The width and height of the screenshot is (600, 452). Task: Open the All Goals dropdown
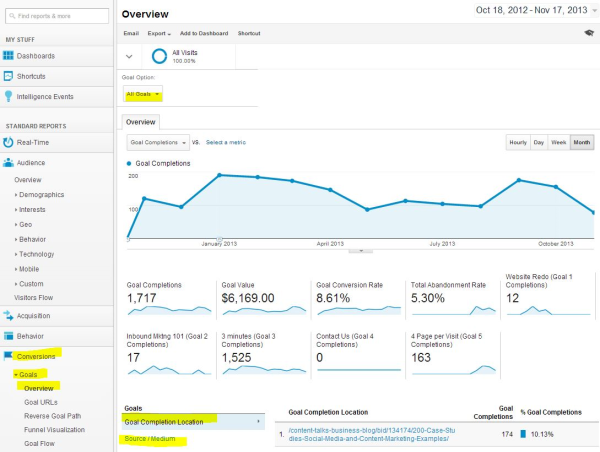(x=143, y=94)
